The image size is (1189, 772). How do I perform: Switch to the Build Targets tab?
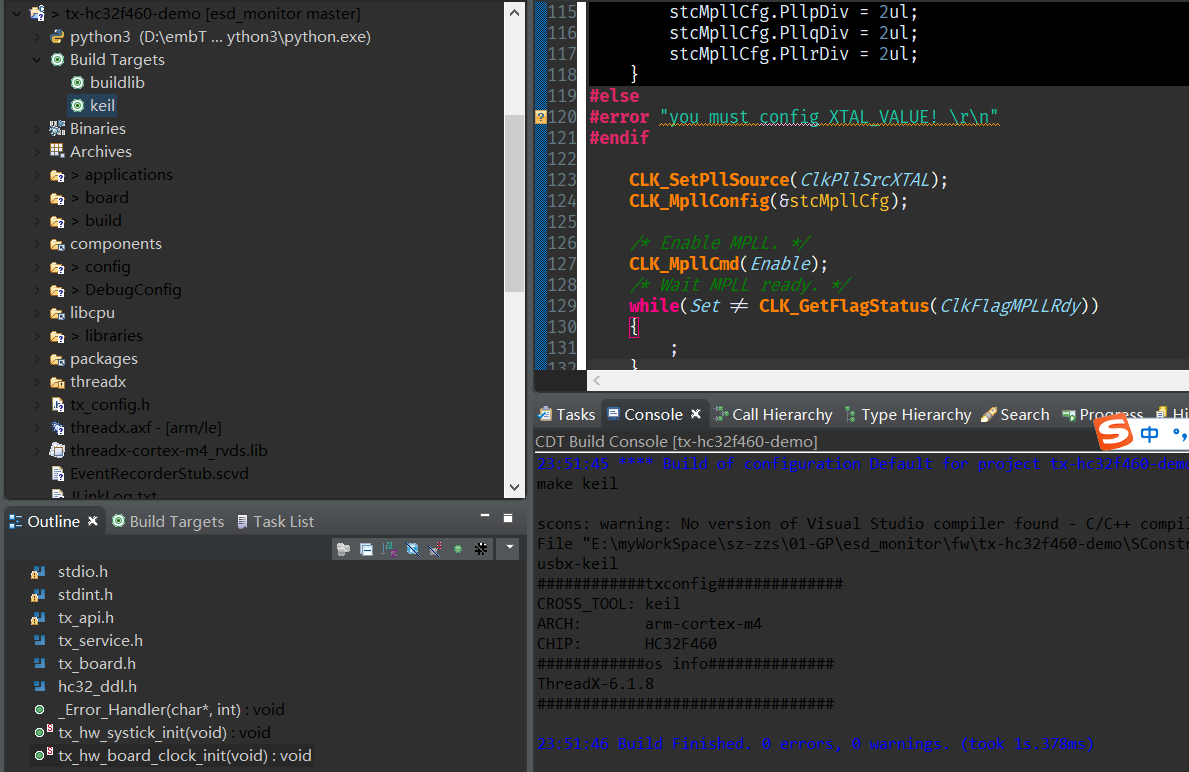[168, 522]
